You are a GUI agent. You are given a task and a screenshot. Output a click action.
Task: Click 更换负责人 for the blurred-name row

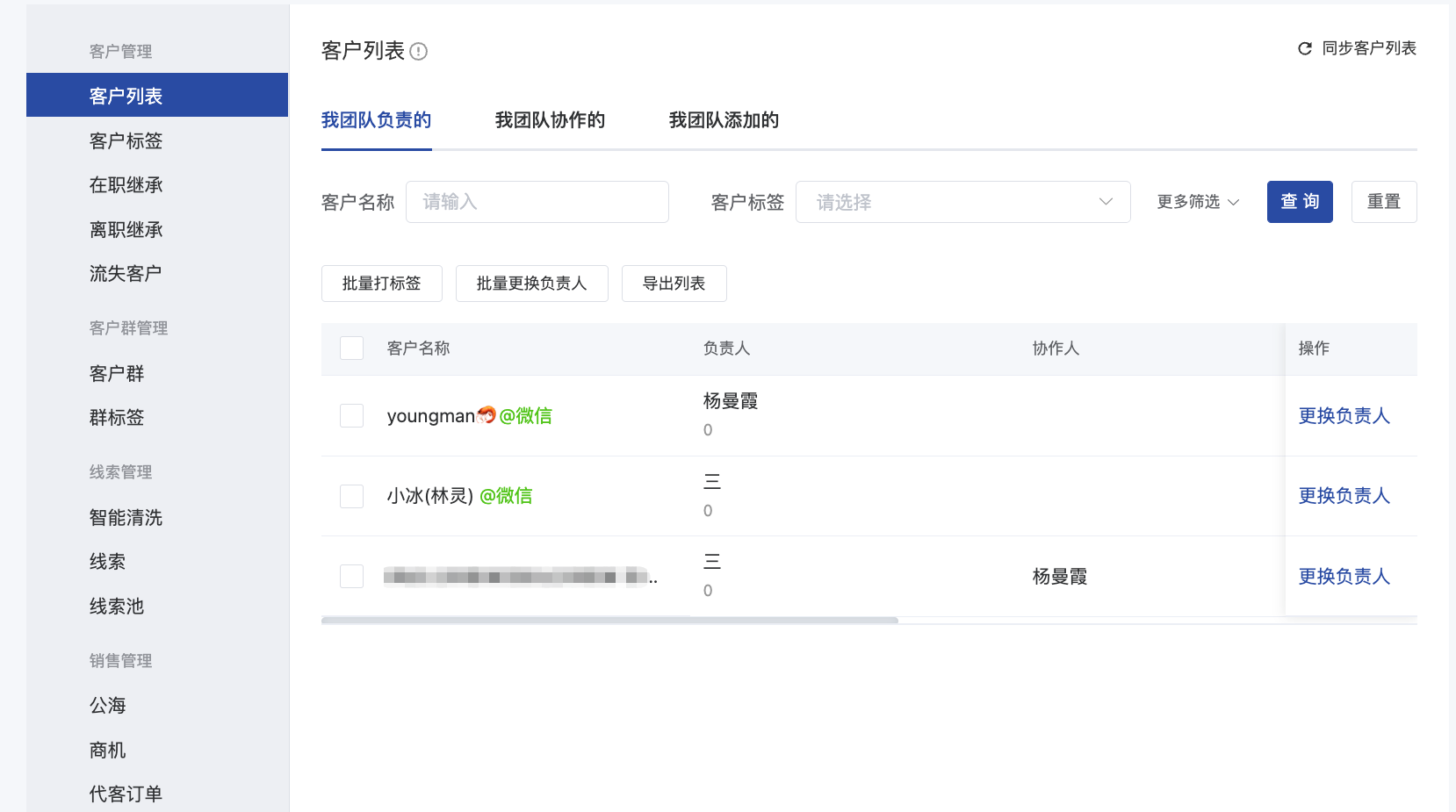click(x=1344, y=576)
